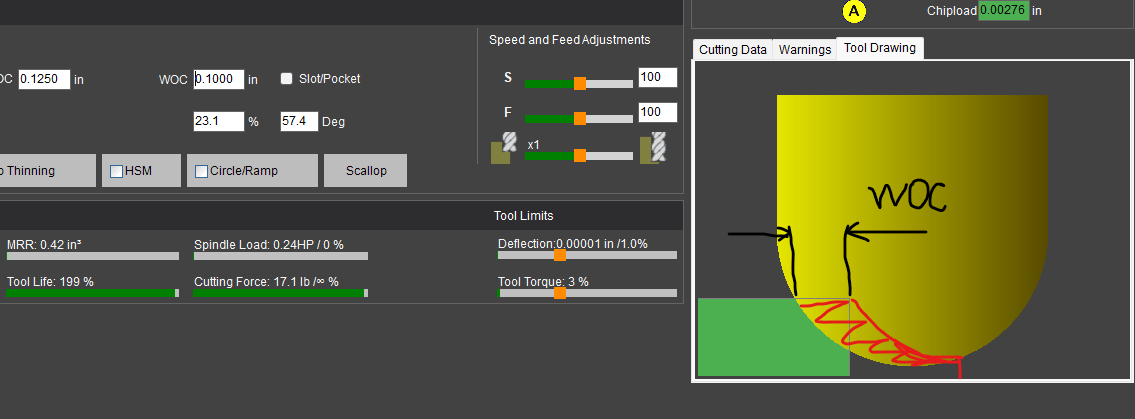Image resolution: width=1135 pixels, height=419 pixels.
Task: Adjust the S speed slider handle
Action: click(580, 83)
